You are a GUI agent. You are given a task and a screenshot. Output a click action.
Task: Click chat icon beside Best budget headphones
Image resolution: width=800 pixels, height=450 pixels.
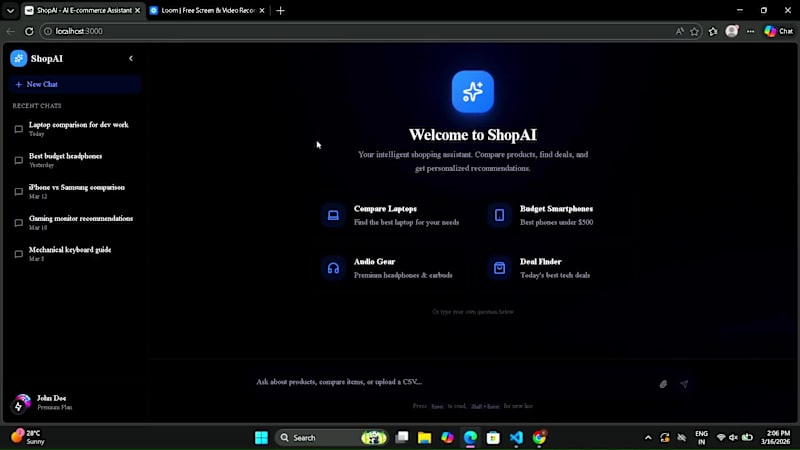(19, 160)
